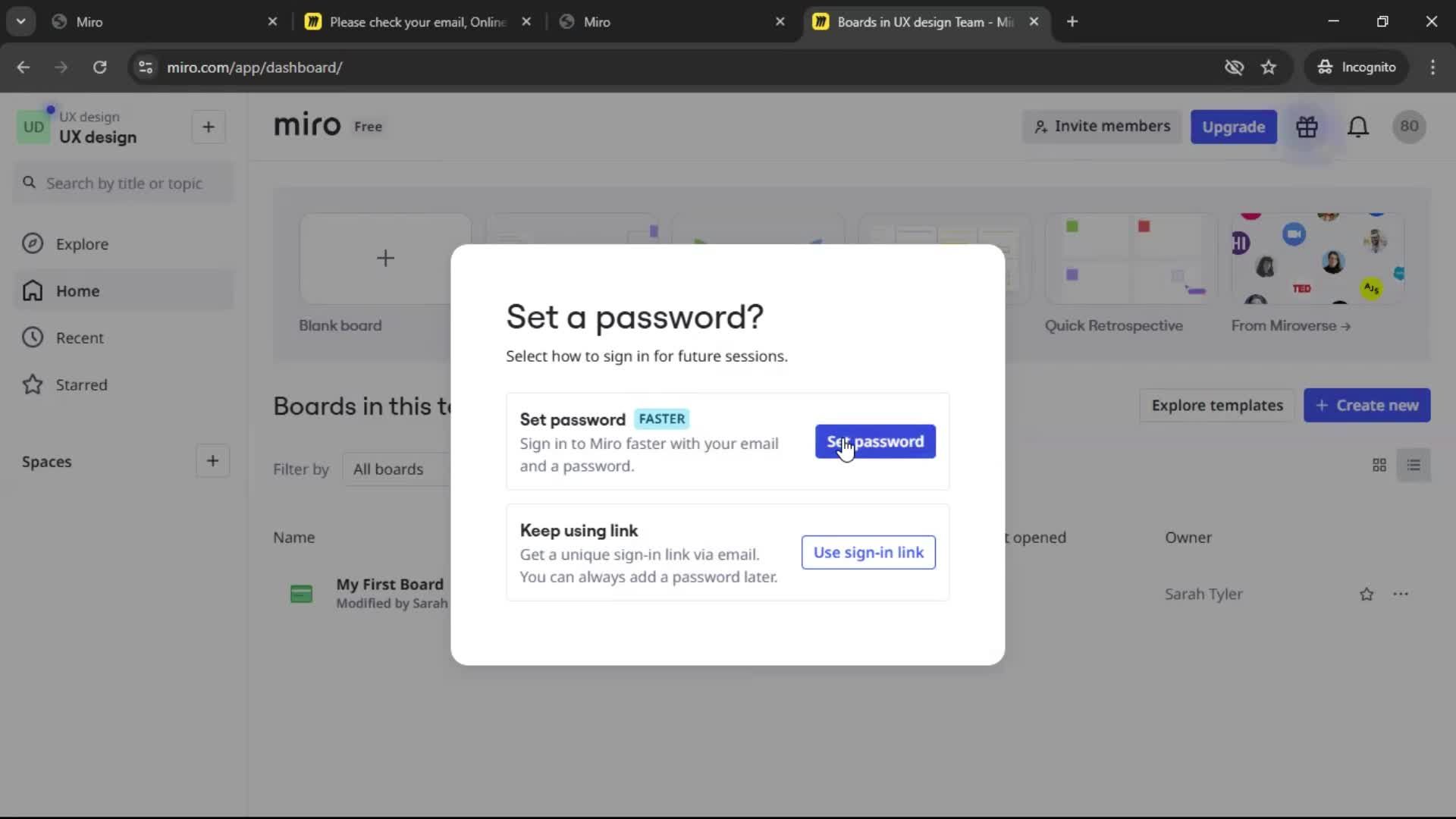The width and height of the screenshot is (1456, 819).
Task: Open the From Miroverse templates card
Action: pos(1317,259)
